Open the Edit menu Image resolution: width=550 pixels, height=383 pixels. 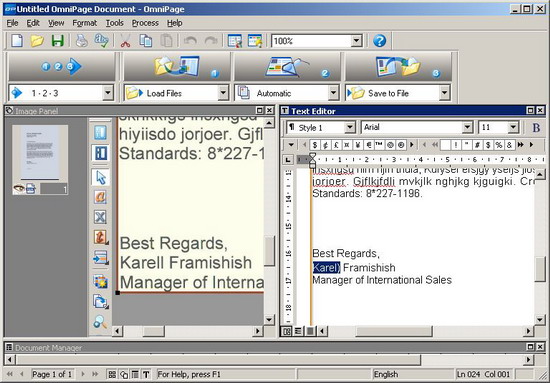click(33, 23)
